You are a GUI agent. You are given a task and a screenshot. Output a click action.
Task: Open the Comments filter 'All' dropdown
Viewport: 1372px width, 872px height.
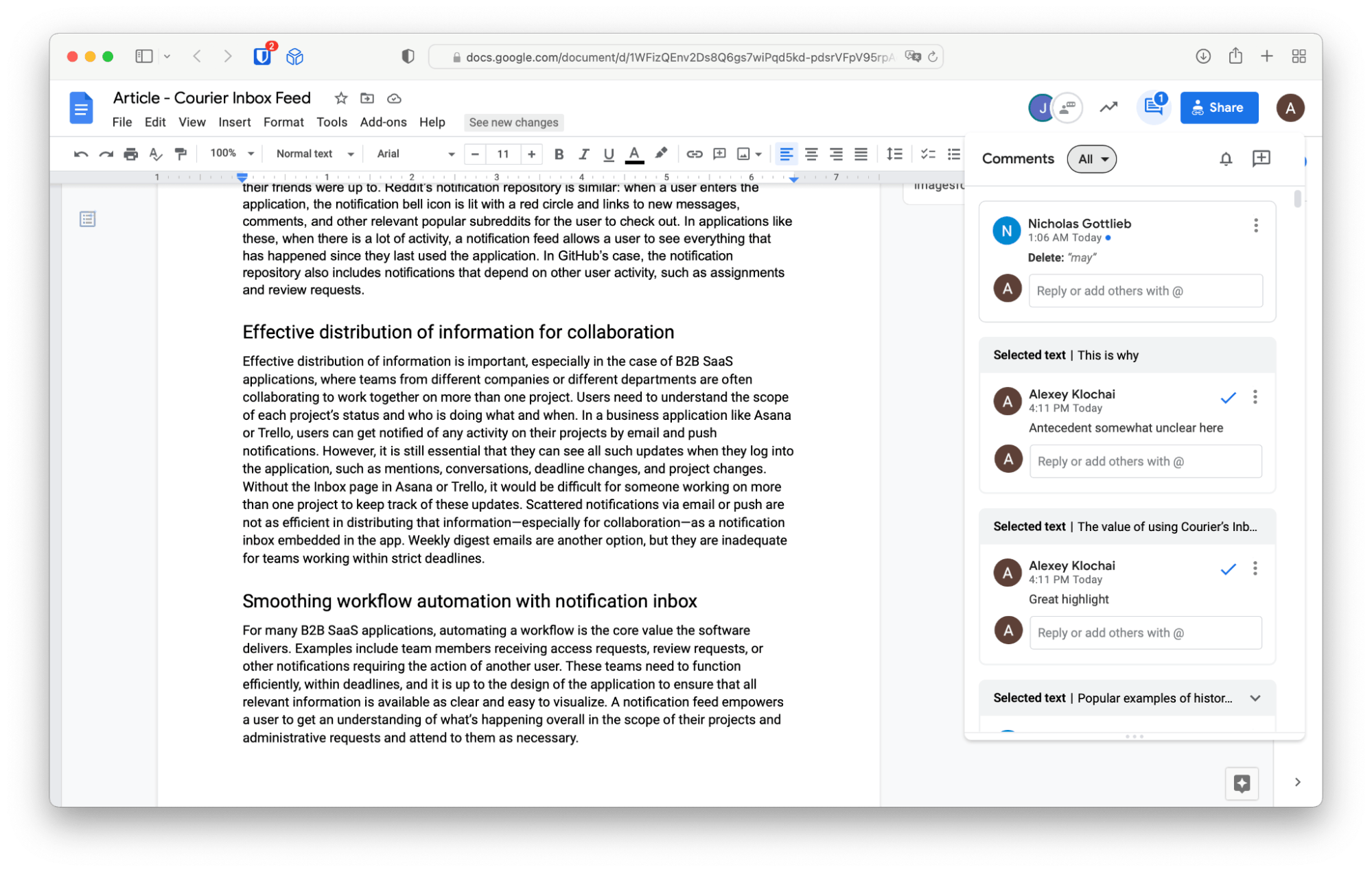pyautogui.click(x=1091, y=158)
